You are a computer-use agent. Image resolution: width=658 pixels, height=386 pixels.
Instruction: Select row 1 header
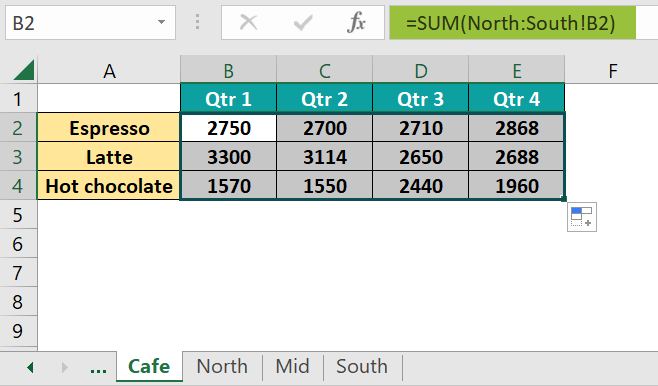click(18, 99)
